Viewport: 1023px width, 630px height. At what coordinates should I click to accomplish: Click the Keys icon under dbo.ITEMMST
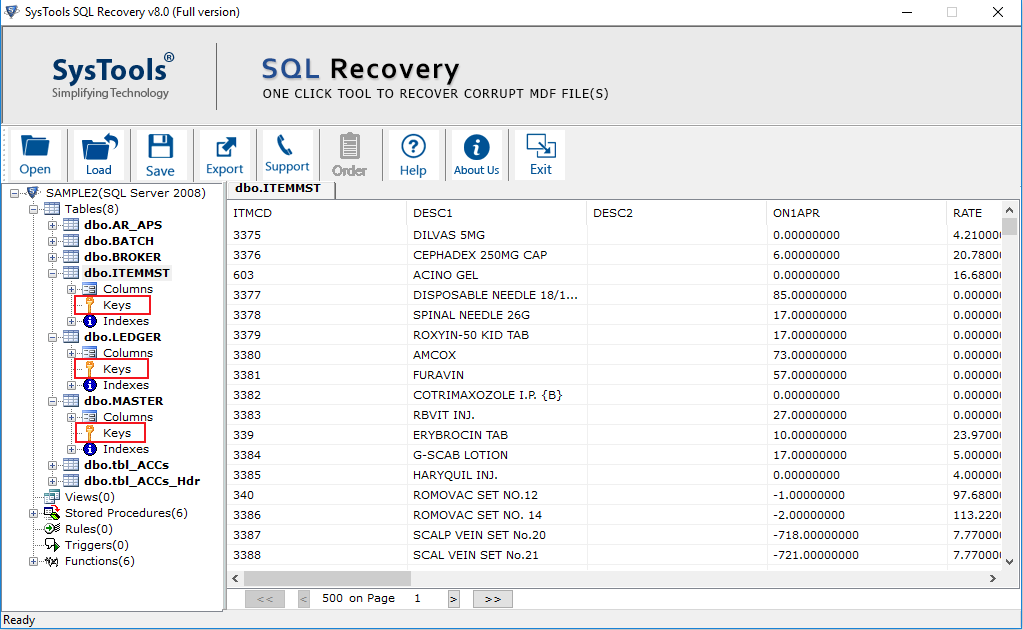pyautogui.click(x=90, y=305)
